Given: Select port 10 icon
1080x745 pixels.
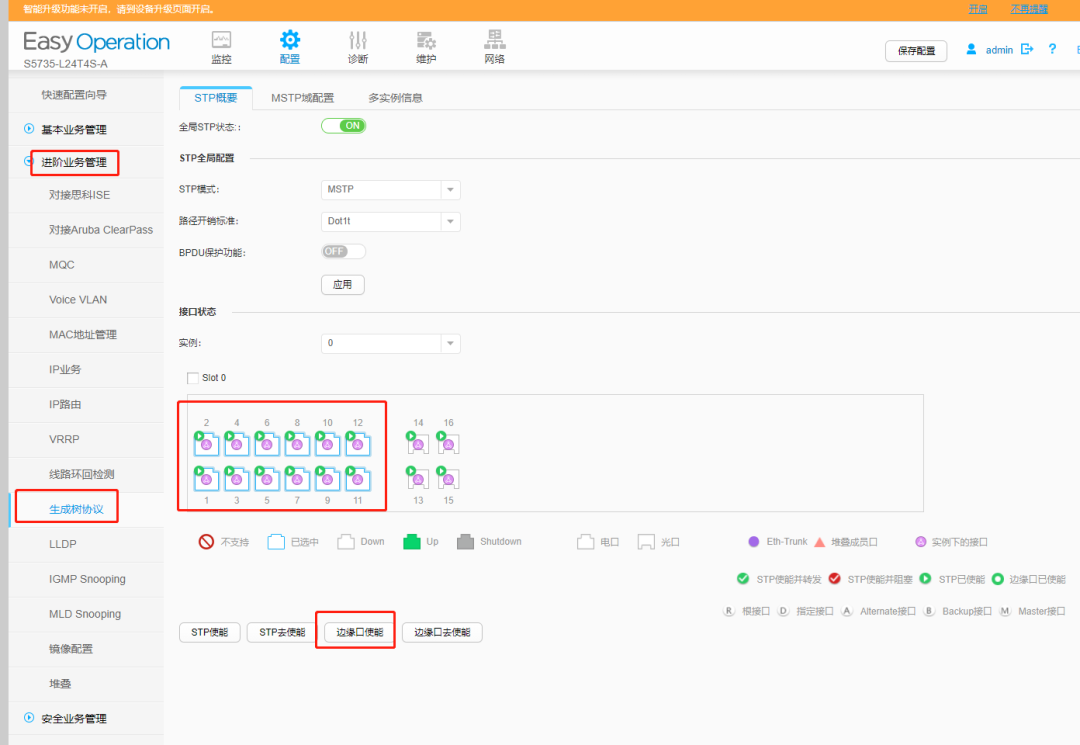Looking at the screenshot, I should (x=327, y=444).
